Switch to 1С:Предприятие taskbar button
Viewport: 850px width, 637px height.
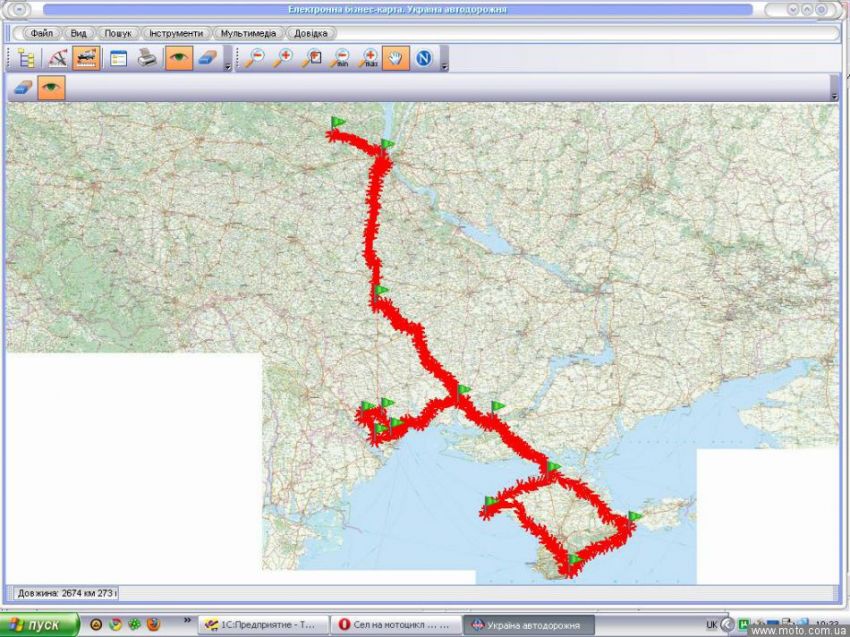coord(260,624)
